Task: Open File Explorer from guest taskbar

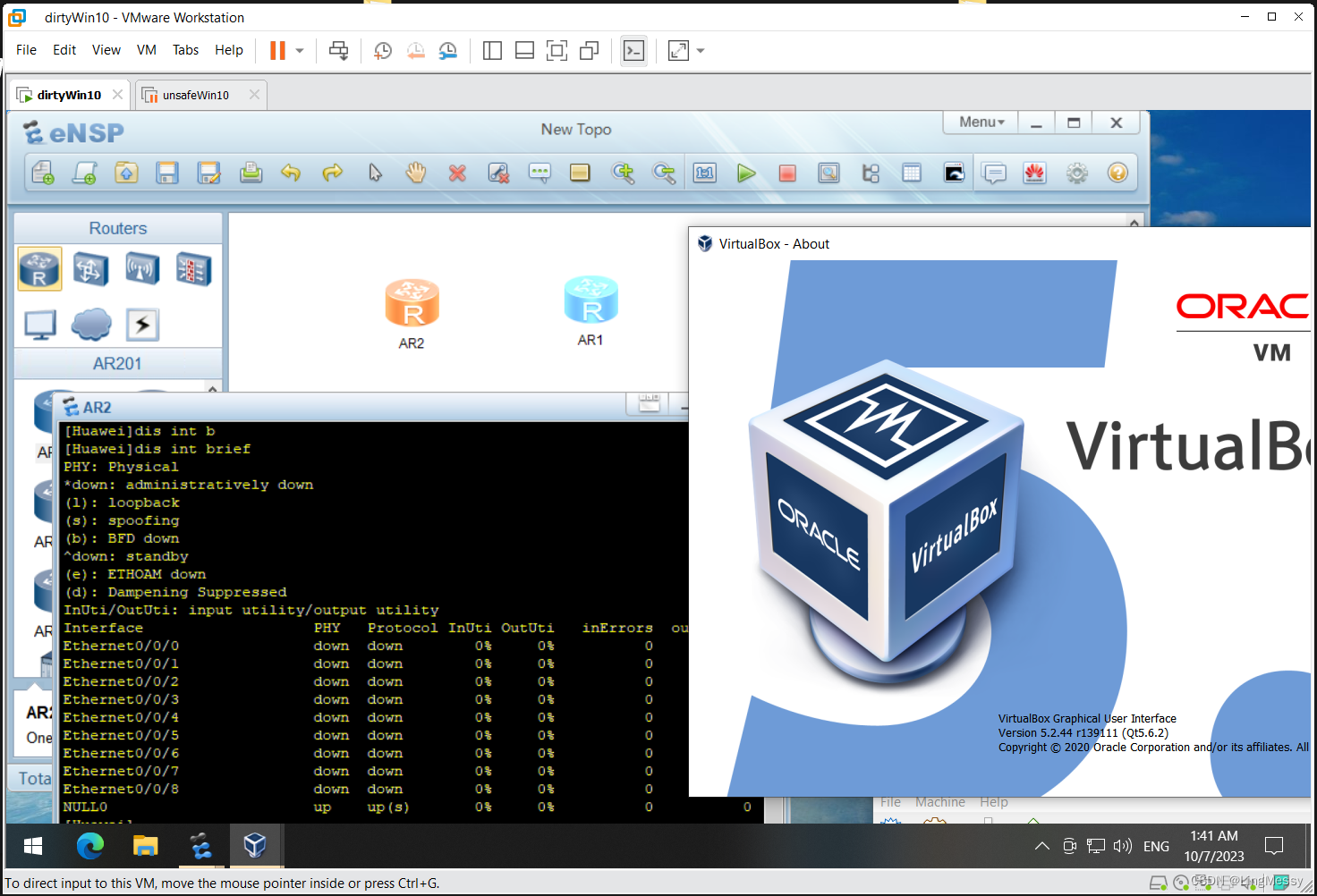Action: (146, 845)
